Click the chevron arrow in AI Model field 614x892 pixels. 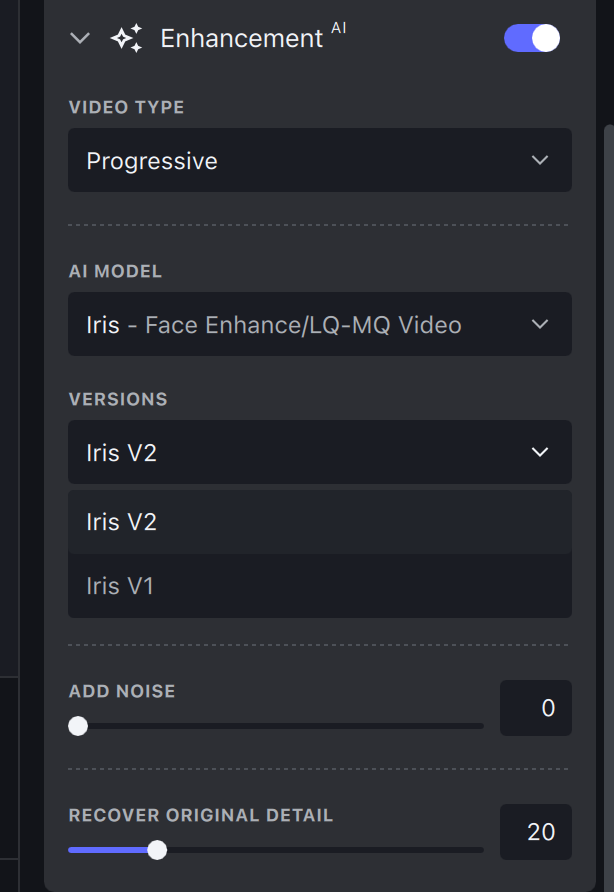click(540, 324)
